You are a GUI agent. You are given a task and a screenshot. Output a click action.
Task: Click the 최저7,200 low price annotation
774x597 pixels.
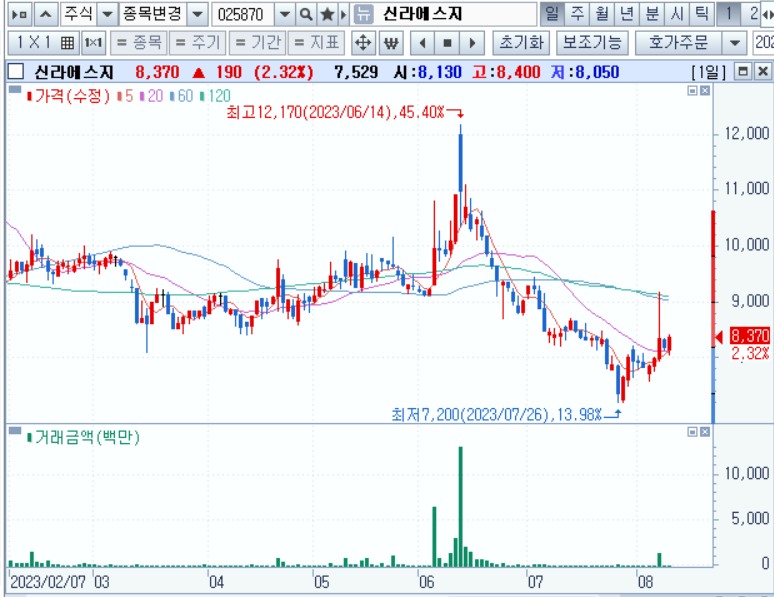[x=506, y=414]
